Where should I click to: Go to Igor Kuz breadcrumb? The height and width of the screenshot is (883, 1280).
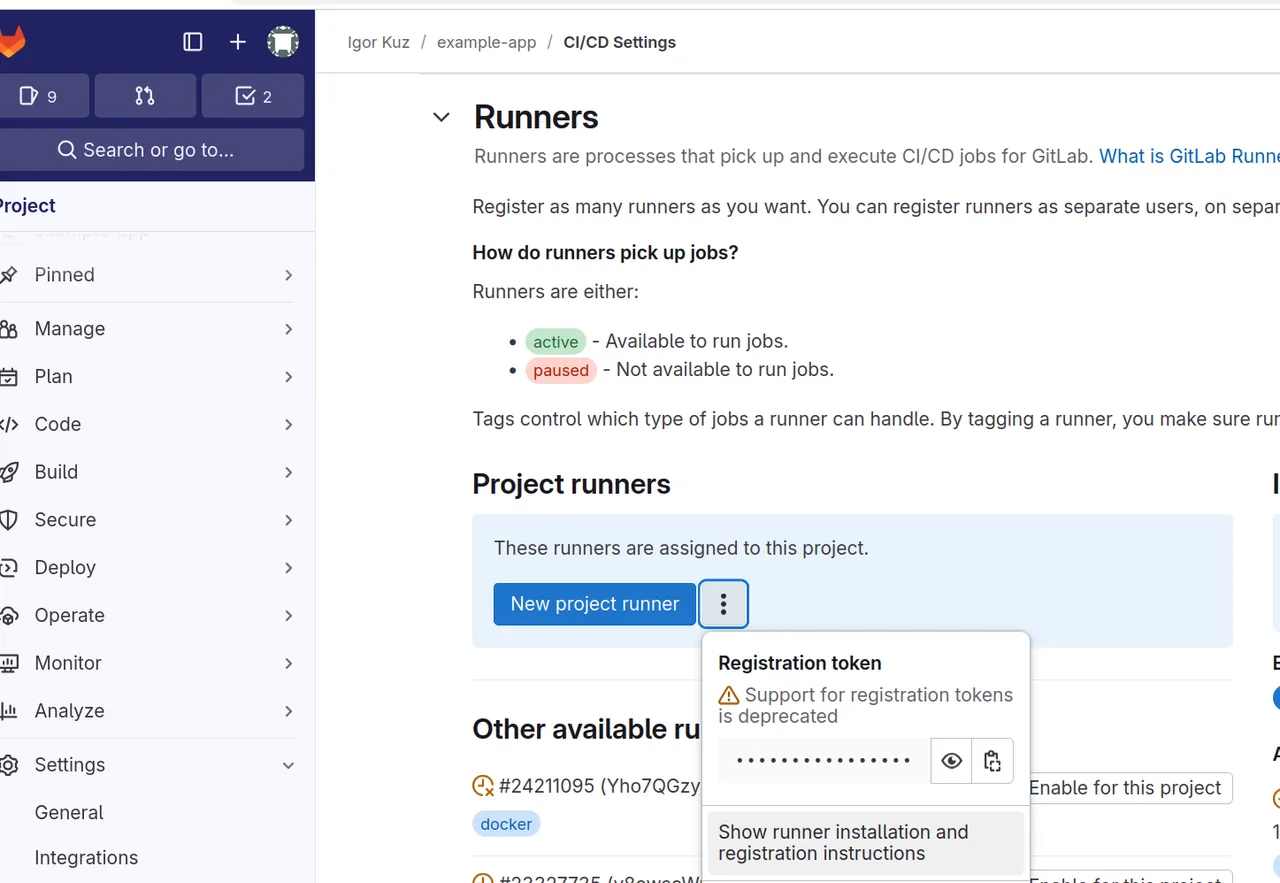[379, 42]
